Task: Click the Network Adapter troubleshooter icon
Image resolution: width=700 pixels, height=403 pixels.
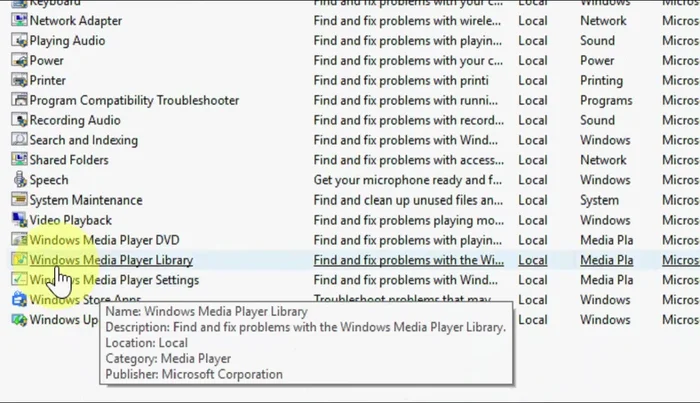Action: pyautogui.click(x=19, y=21)
